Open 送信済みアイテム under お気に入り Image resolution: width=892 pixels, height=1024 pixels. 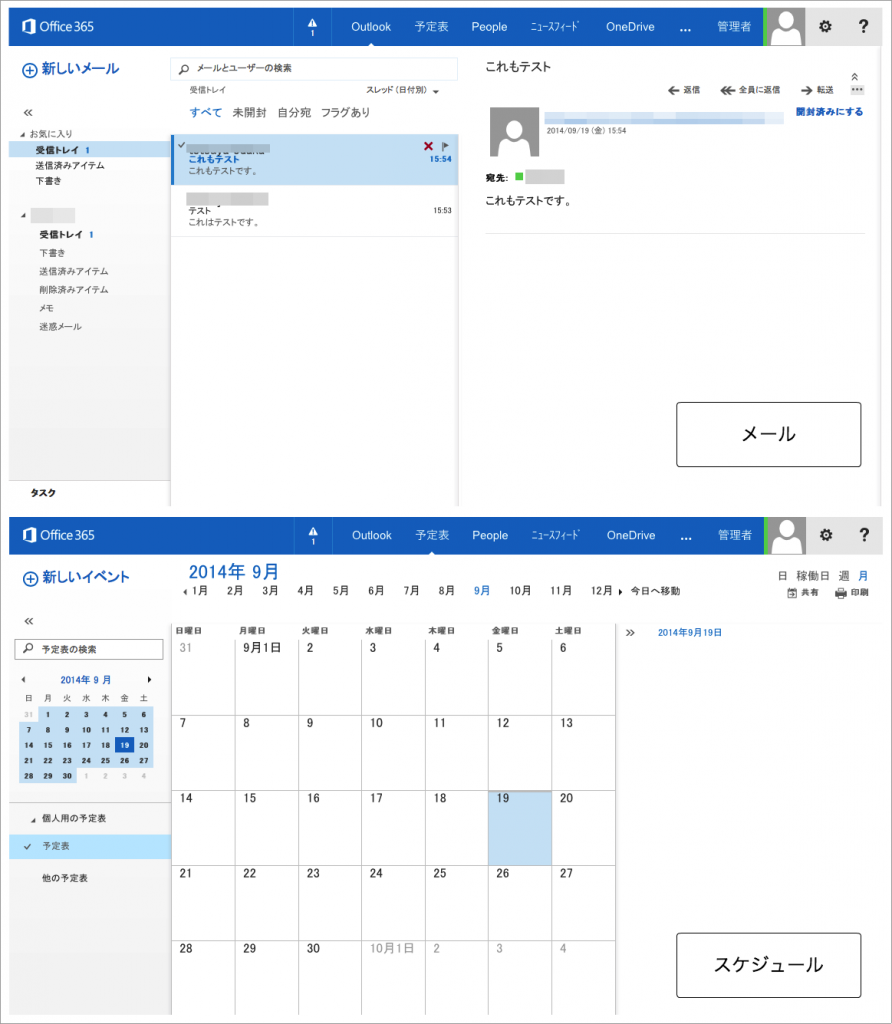coord(70,166)
